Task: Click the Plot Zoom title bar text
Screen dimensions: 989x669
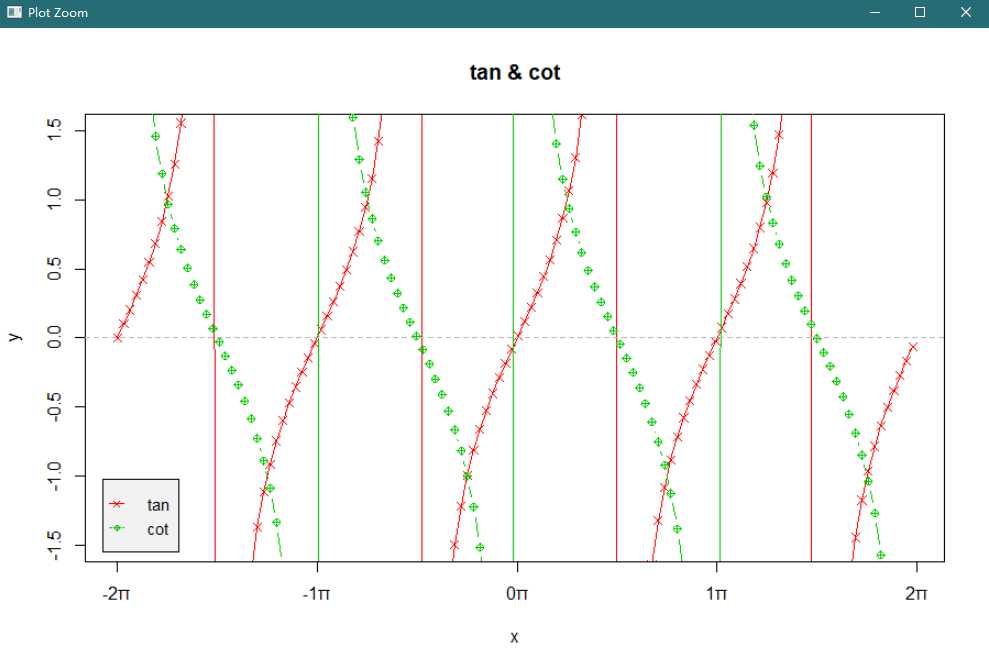Action: coord(58,13)
